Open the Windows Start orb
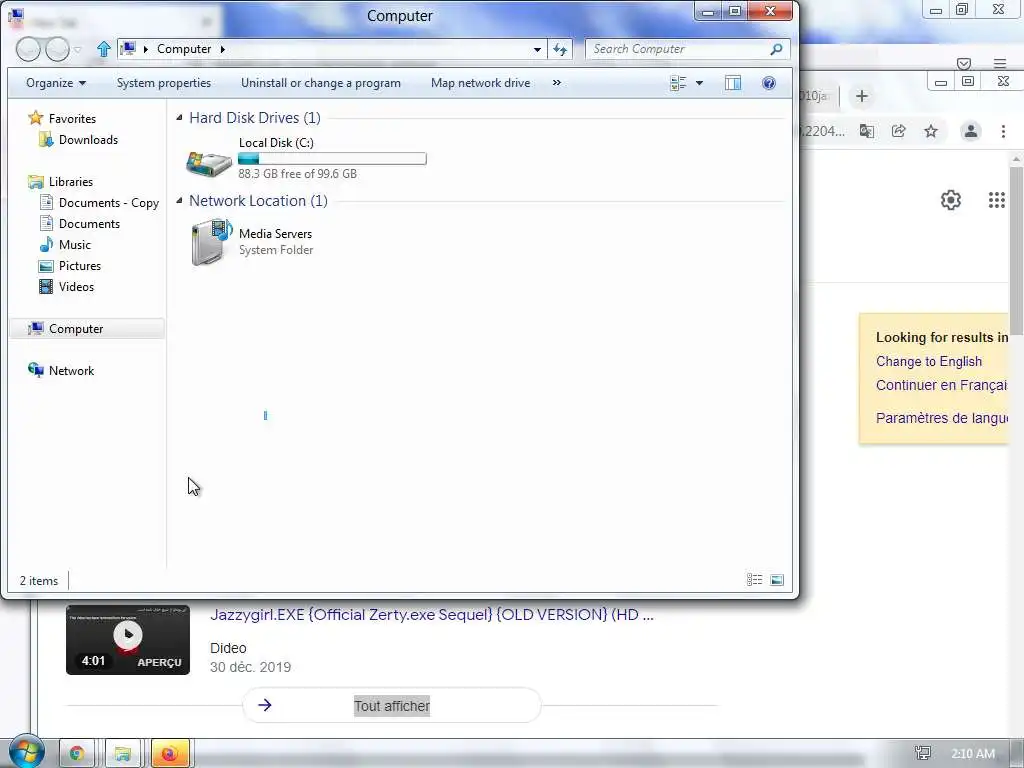Viewport: 1024px width, 768px height. [26, 751]
